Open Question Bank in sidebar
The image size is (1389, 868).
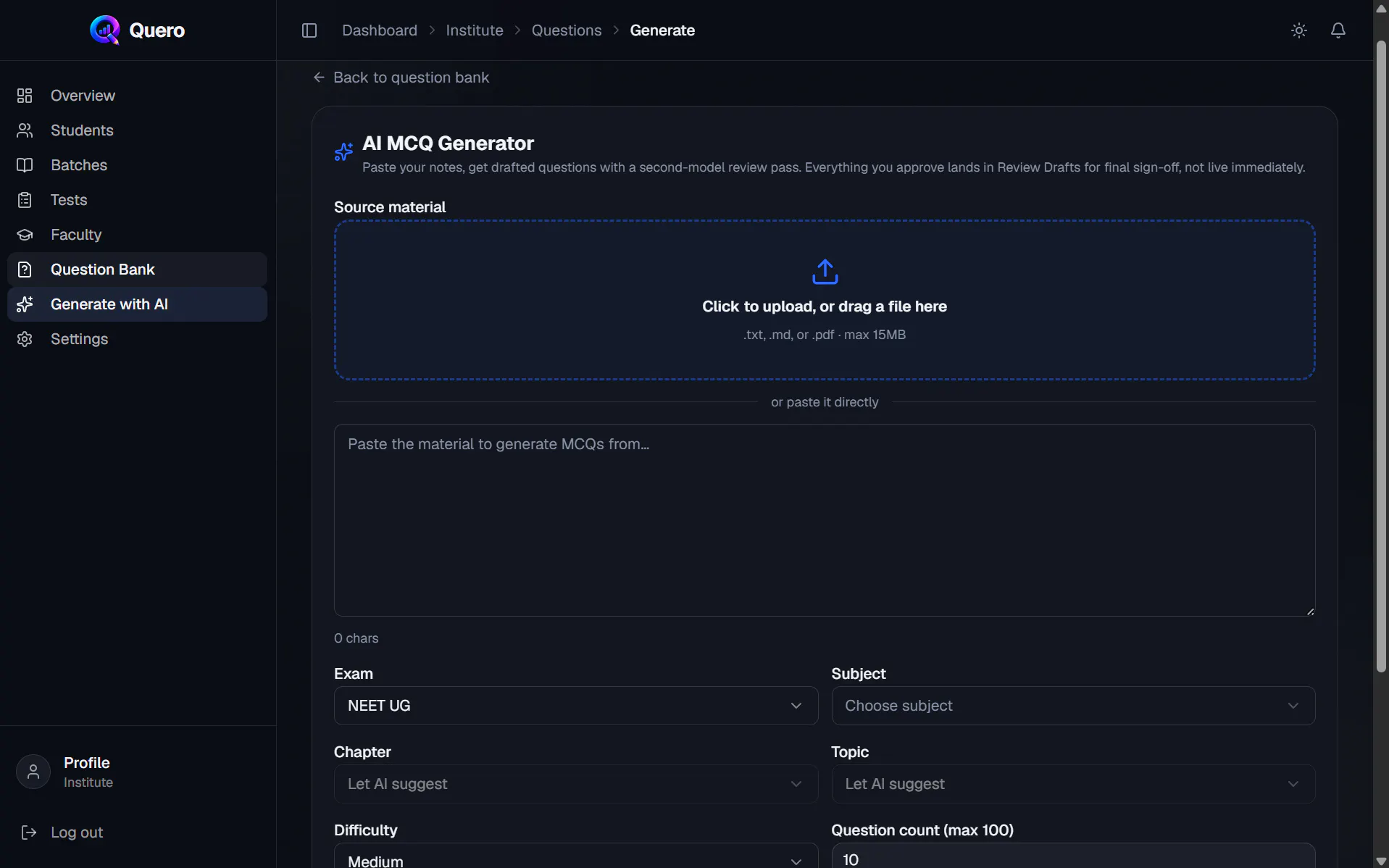(137, 270)
